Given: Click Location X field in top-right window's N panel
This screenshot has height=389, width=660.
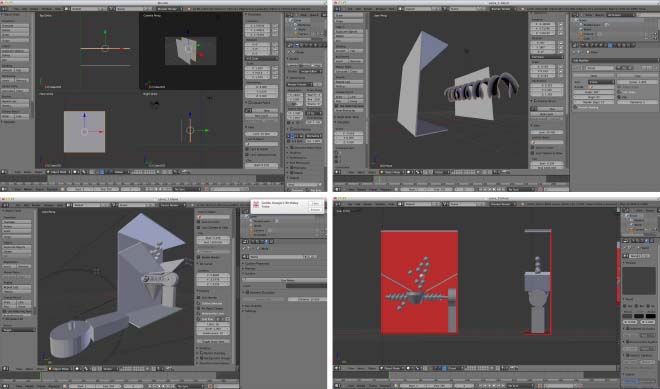Looking at the screenshot, I should point(543,25).
